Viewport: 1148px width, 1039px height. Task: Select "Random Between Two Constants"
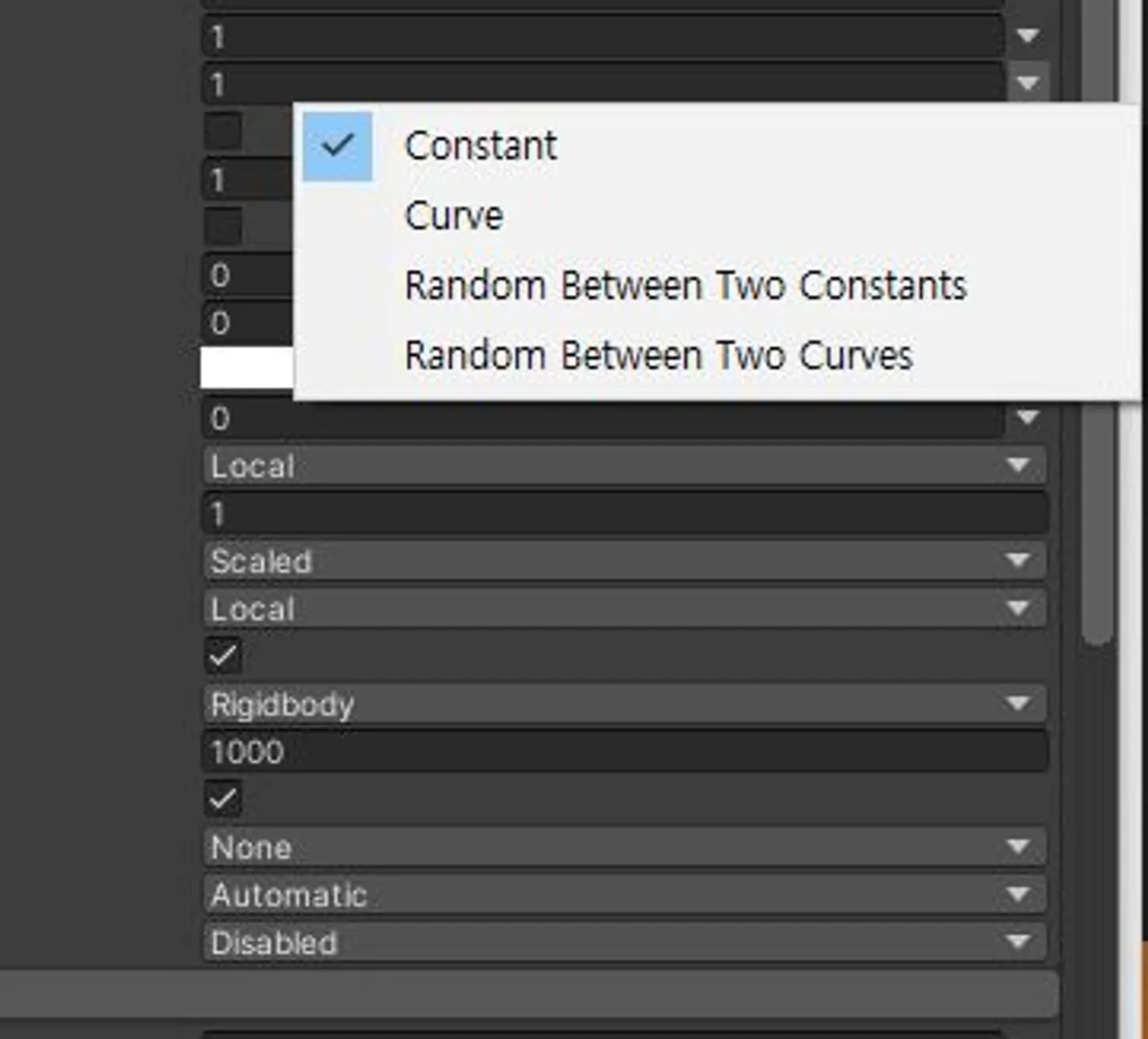[x=686, y=284]
